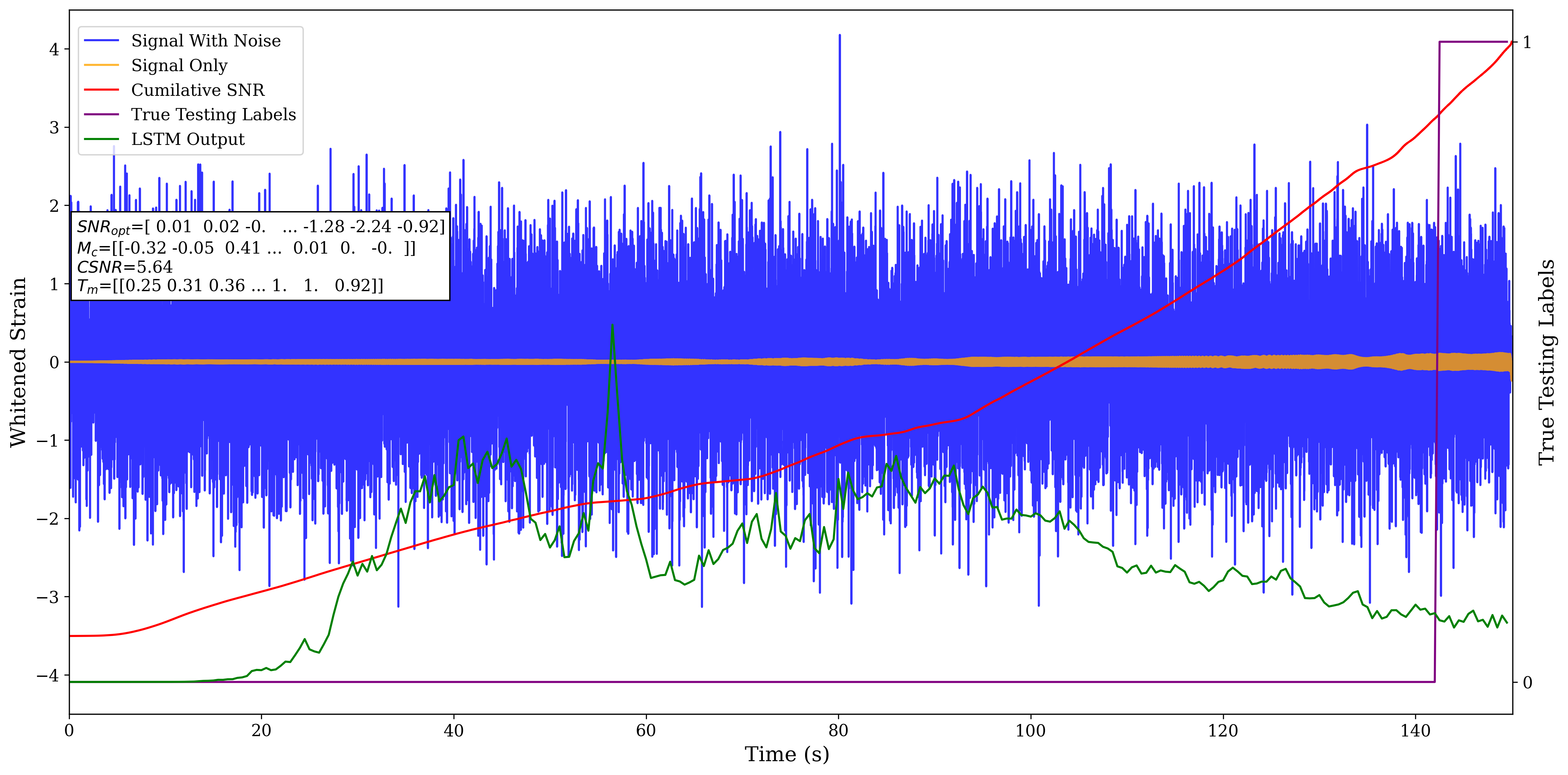Click the 'Signal With Noise' legend text
1568x775 pixels.
(206, 41)
